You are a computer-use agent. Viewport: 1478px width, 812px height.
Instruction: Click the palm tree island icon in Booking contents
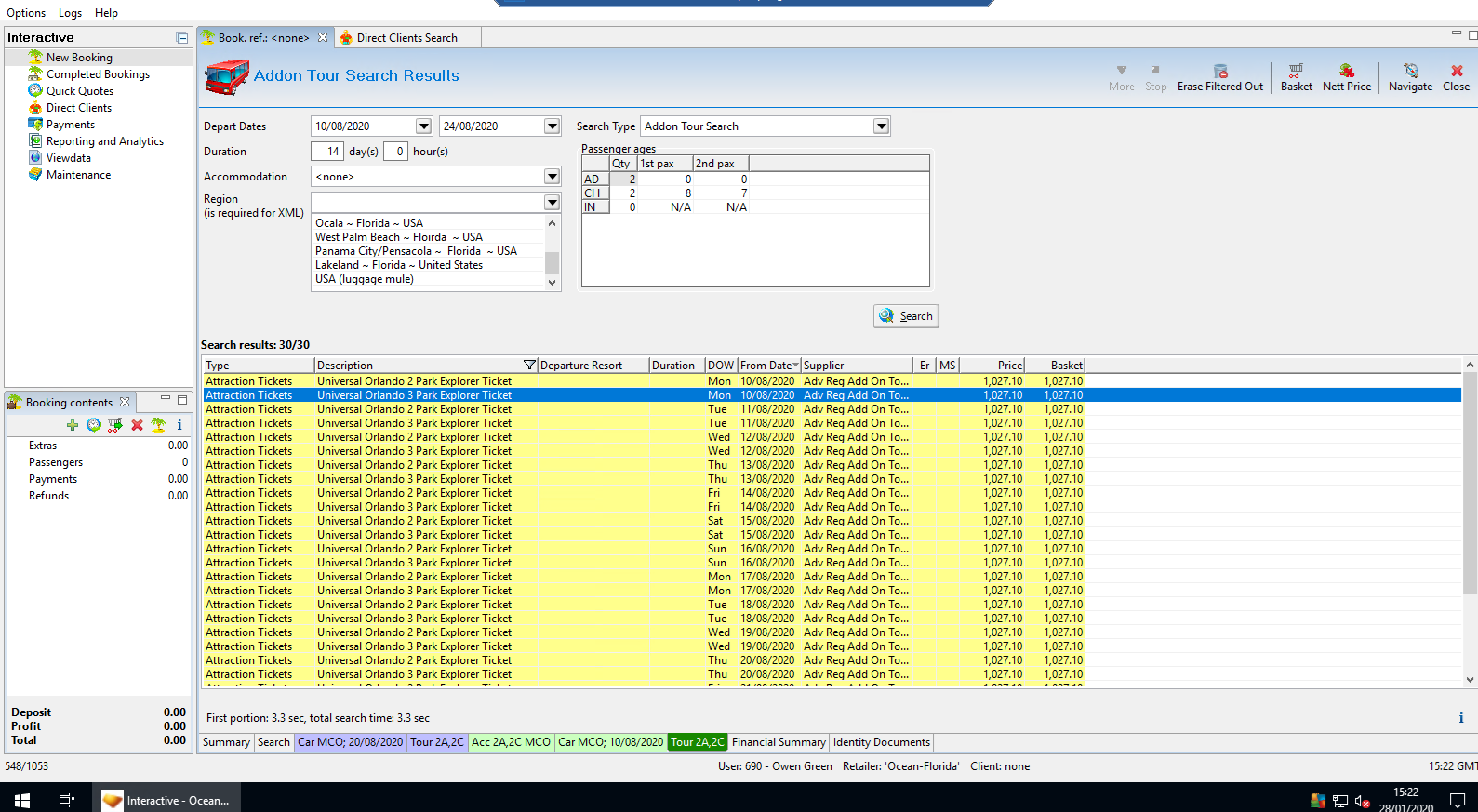pyautogui.click(x=158, y=425)
